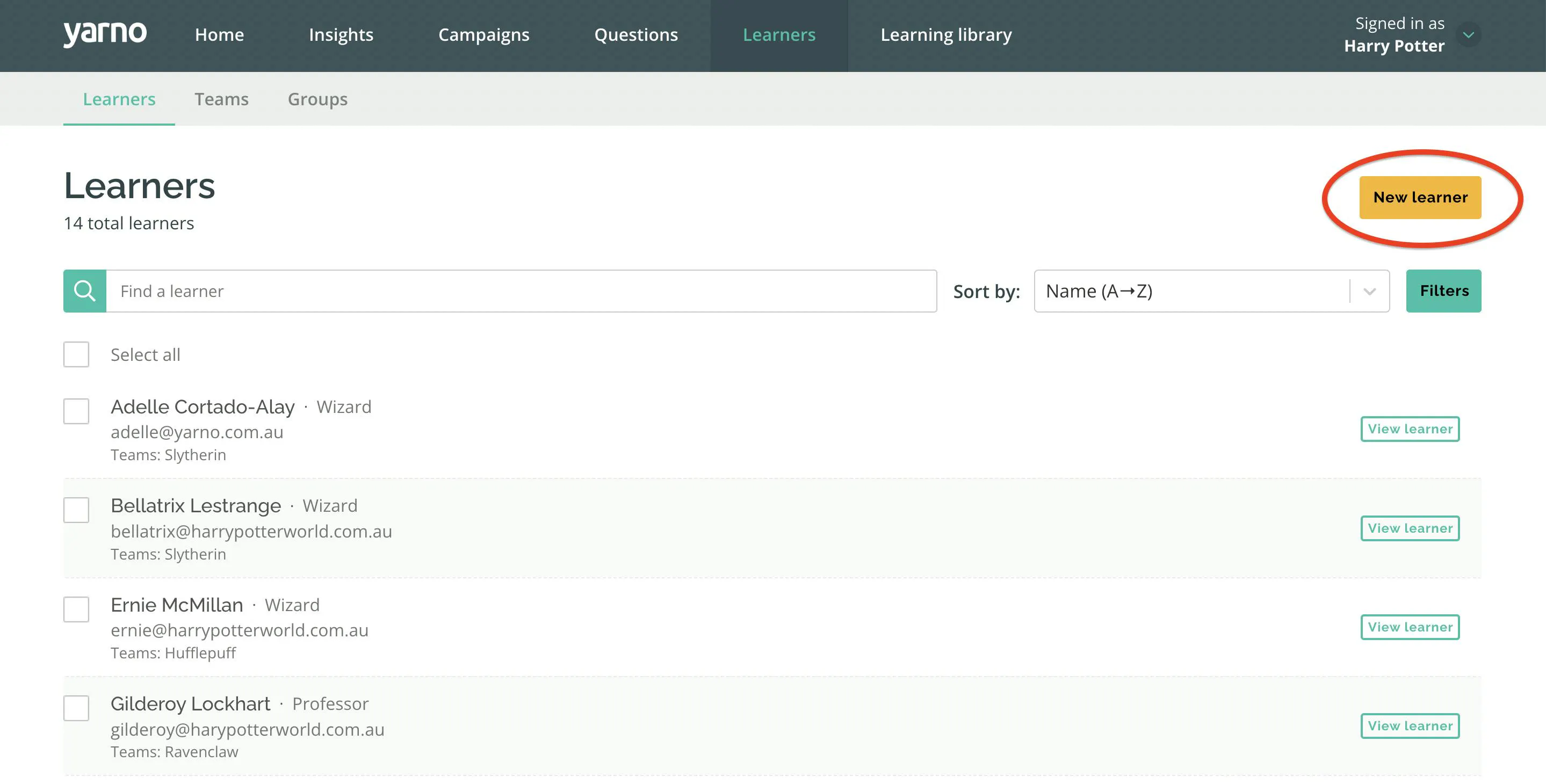Image resolution: width=1546 pixels, height=784 pixels.
Task: Tick Ernie McMillan's checkbox
Action: click(x=76, y=609)
